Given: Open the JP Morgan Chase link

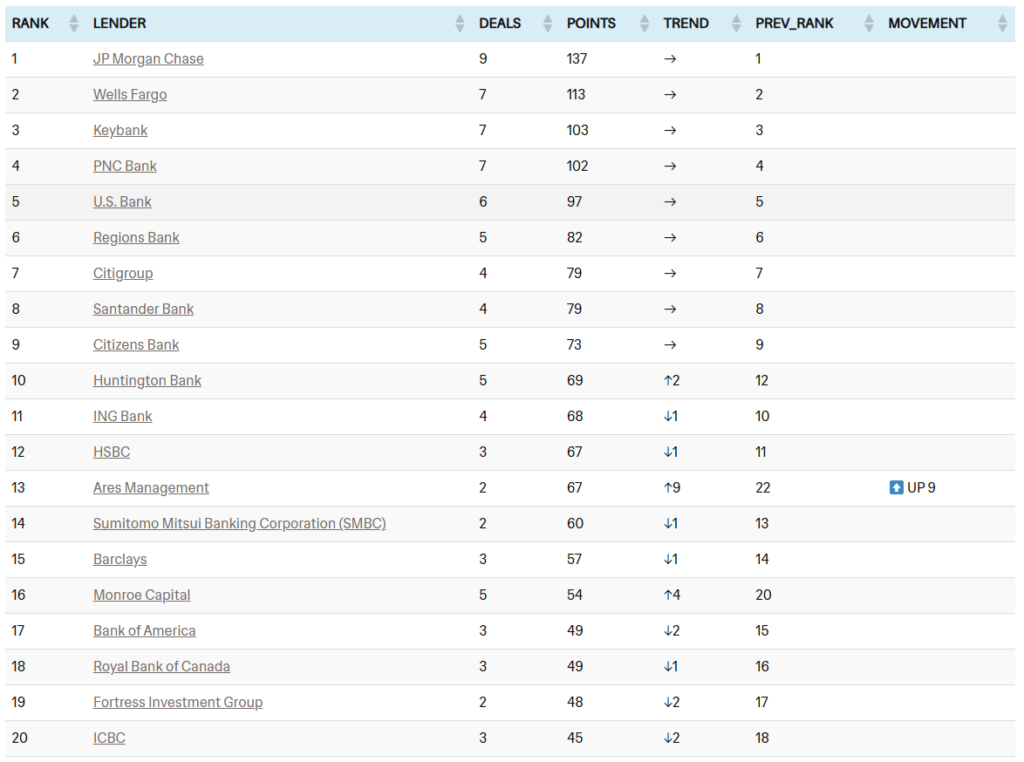Looking at the screenshot, I should click(x=148, y=59).
